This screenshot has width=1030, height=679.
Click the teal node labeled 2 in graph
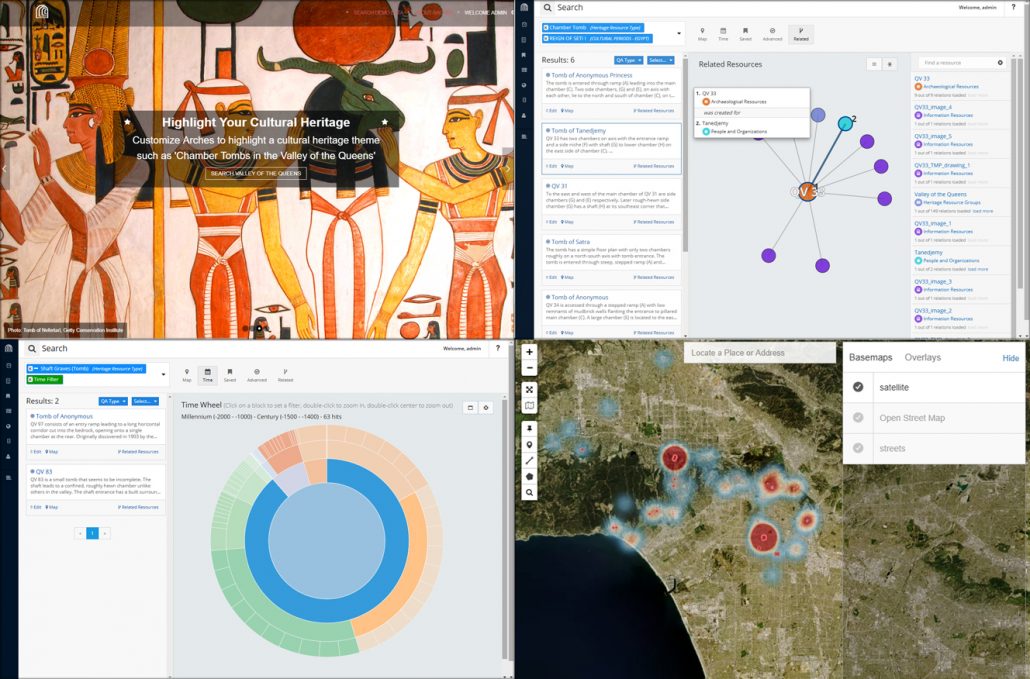coord(845,123)
